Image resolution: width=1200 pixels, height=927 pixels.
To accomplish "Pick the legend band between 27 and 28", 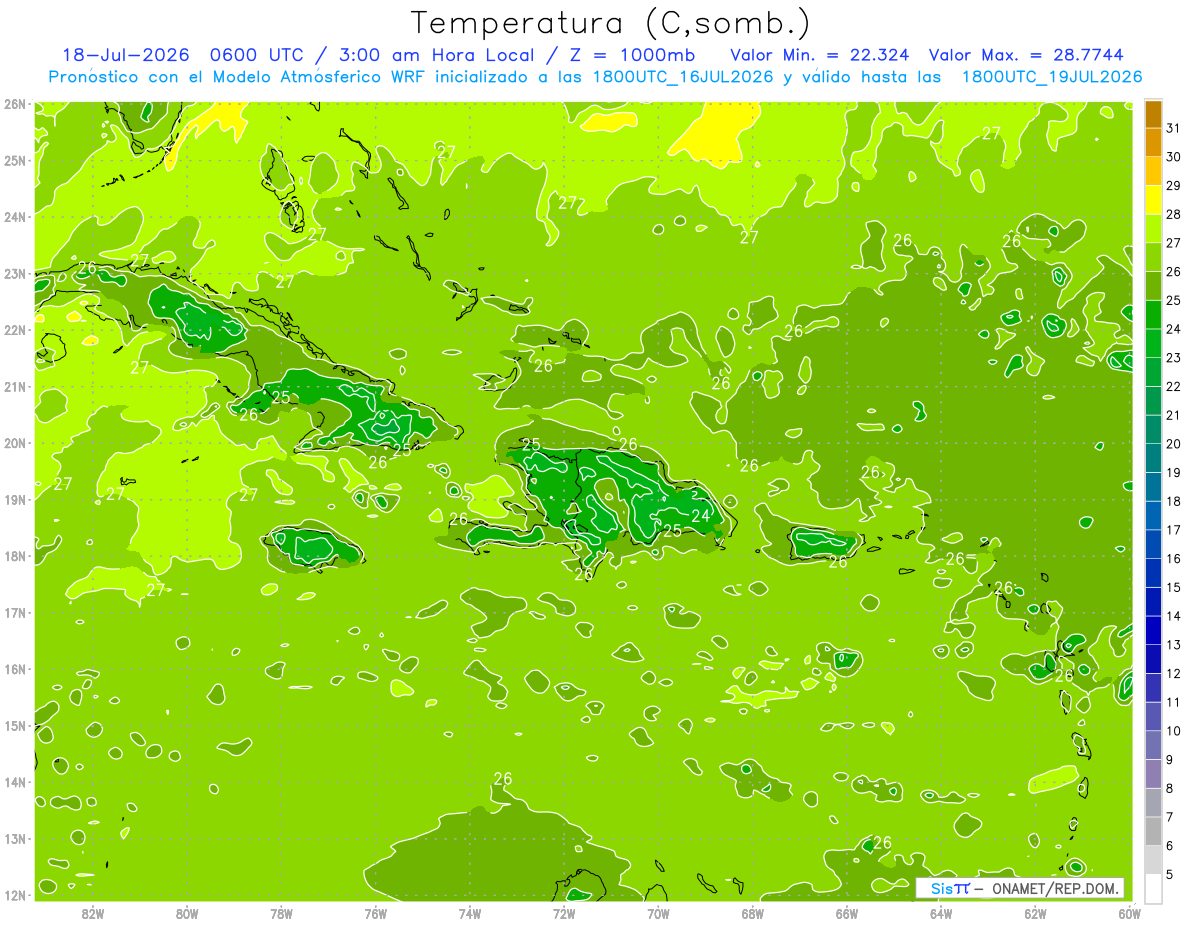I will click(1154, 229).
